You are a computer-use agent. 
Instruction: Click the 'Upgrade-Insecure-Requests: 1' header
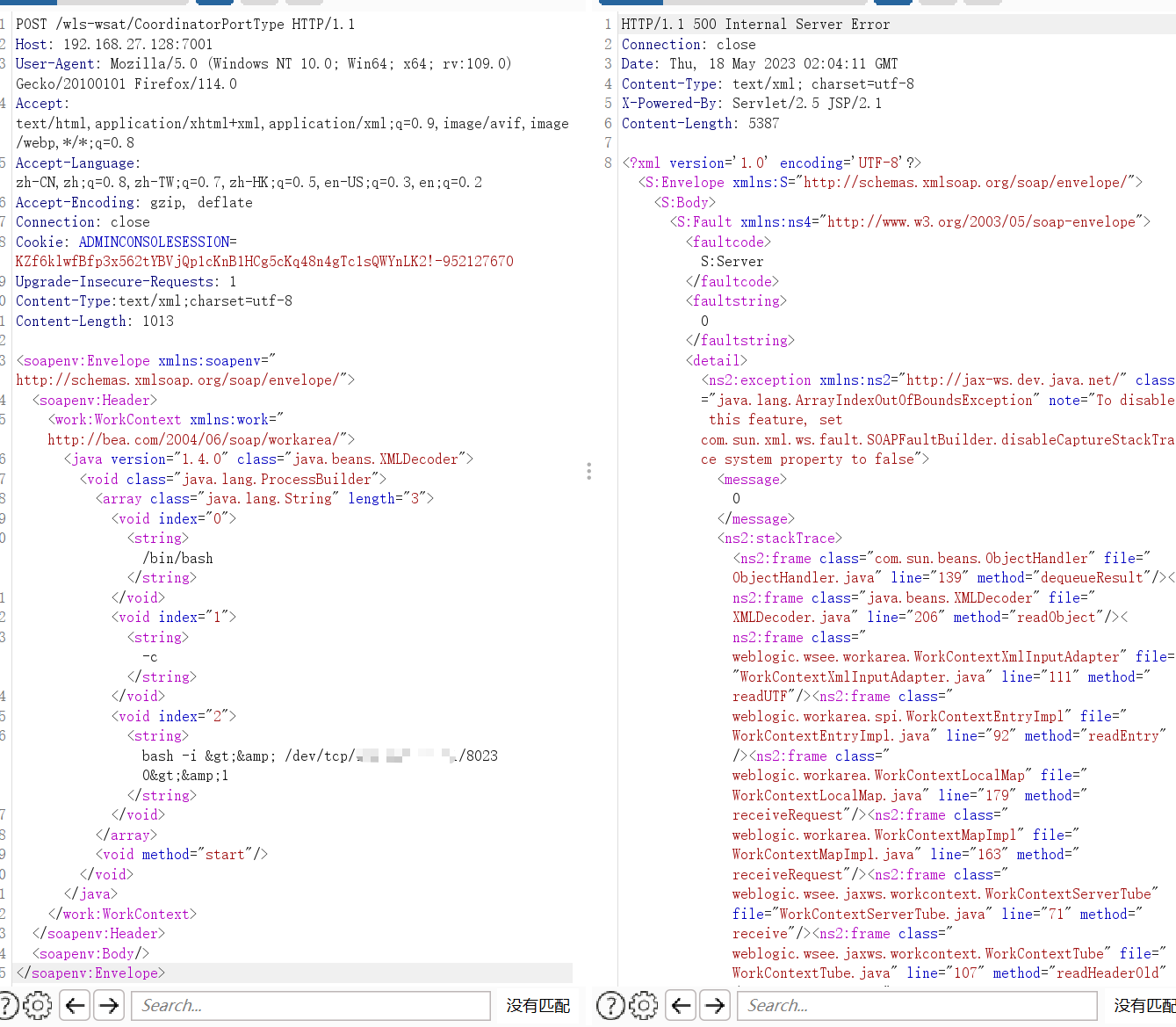click(126, 282)
